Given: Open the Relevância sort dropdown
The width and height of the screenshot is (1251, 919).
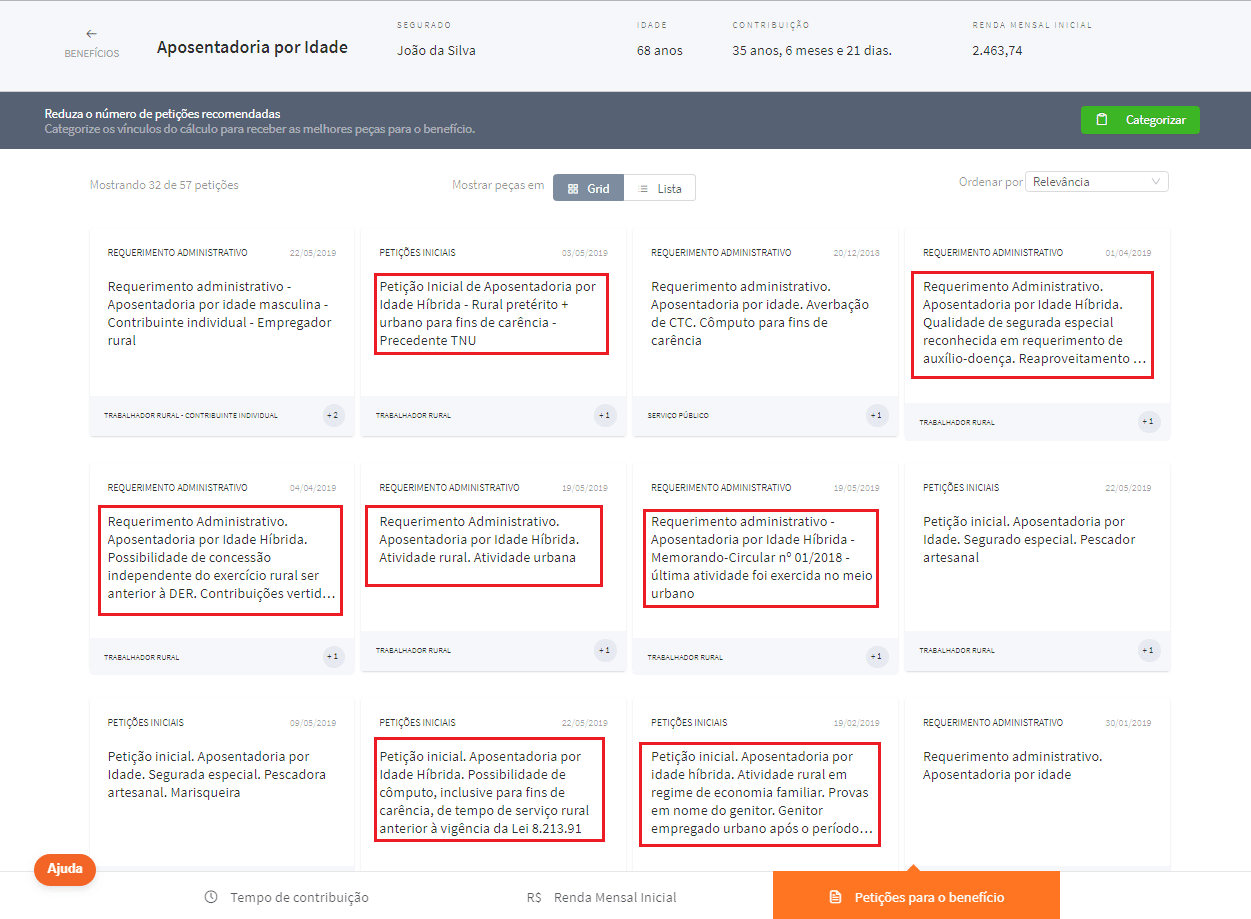Looking at the screenshot, I should 1096,182.
